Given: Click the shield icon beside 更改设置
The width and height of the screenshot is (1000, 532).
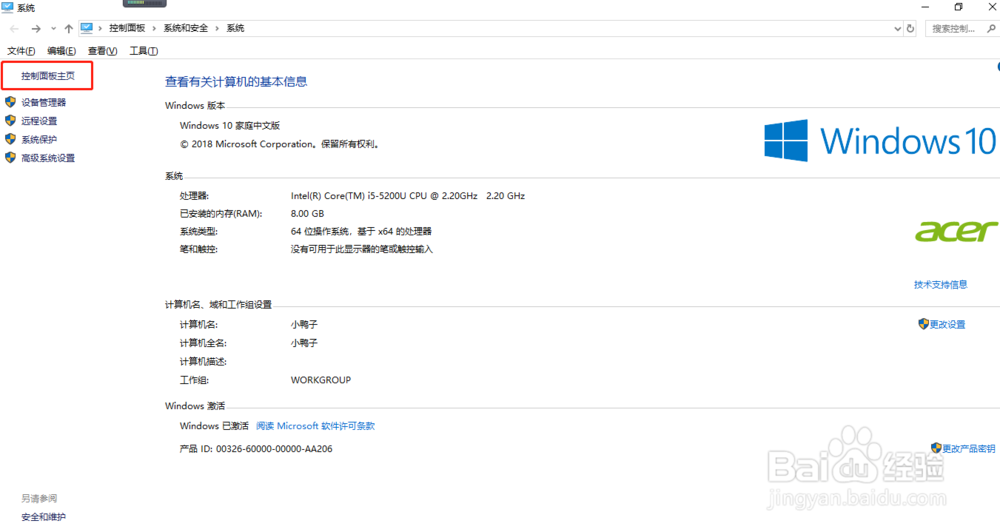Looking at the screenshot, I should pos(923,324).
